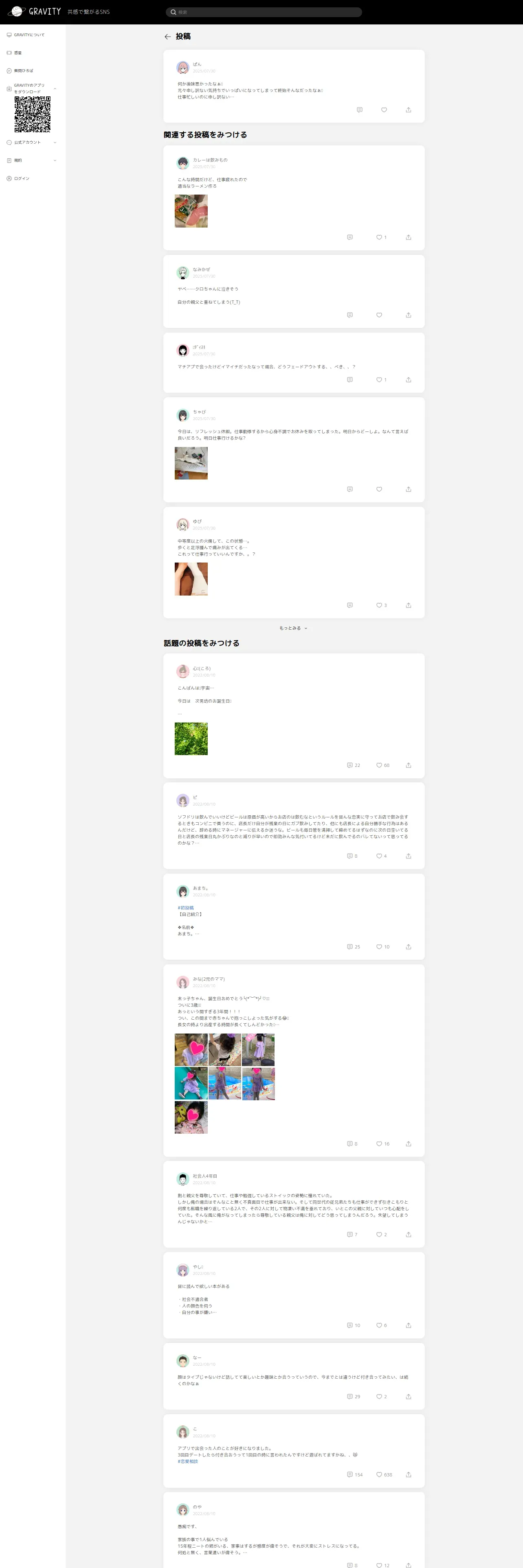Open the 154 comments on こ's post
The width and height of the screenshot is (523, 1568).
[354, 1475]
